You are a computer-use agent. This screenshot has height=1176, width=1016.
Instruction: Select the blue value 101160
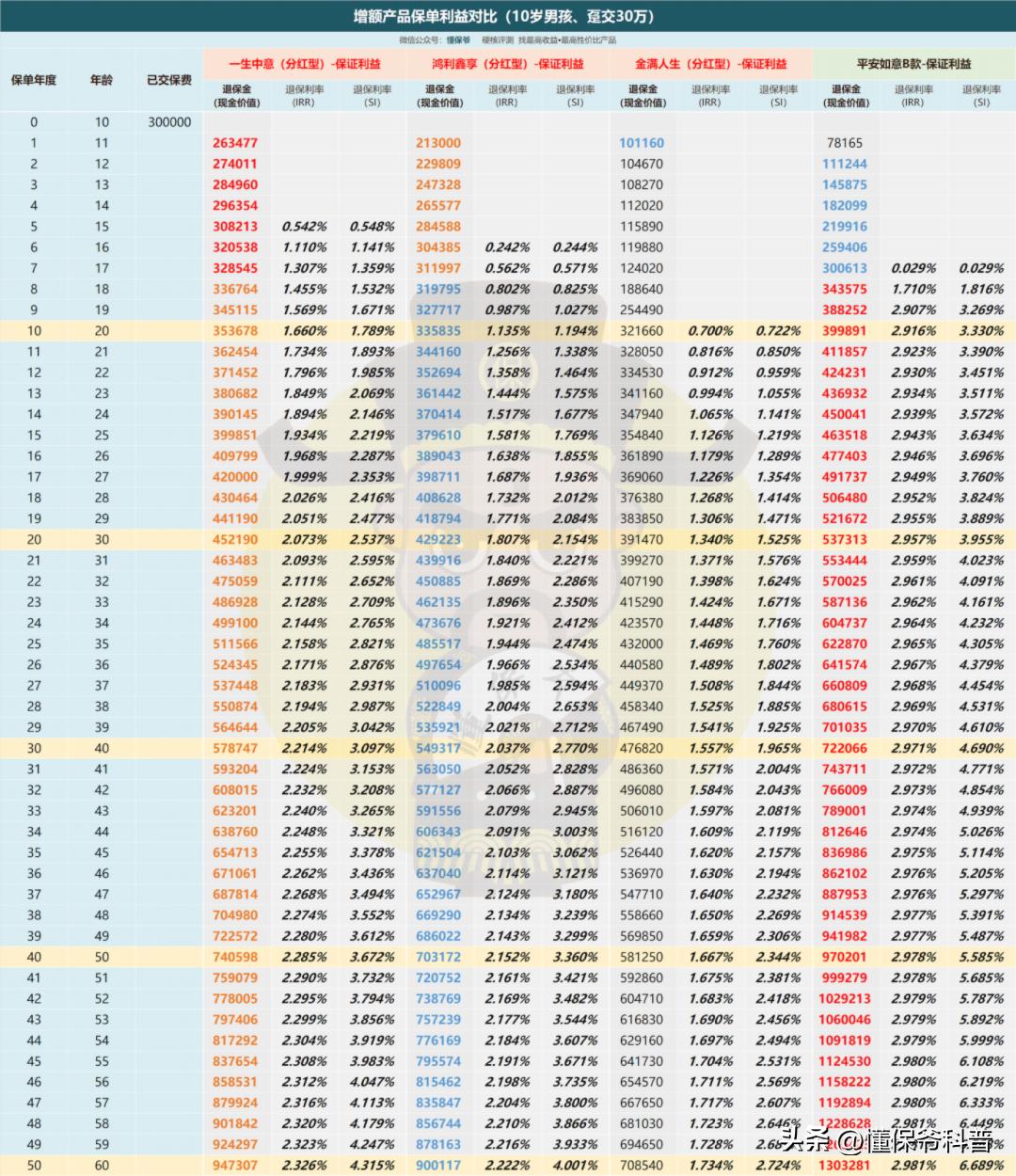coord(642,143)
